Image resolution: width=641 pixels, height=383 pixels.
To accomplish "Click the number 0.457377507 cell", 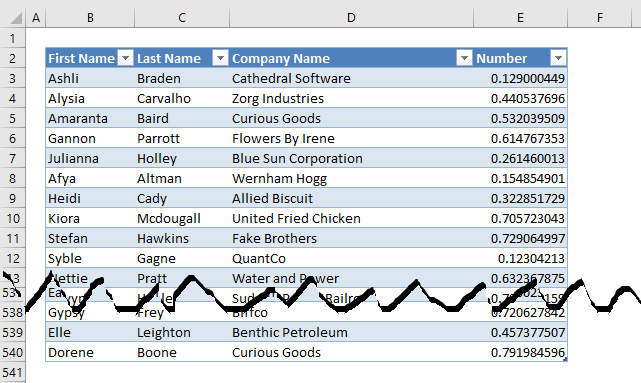I will 520,332.
